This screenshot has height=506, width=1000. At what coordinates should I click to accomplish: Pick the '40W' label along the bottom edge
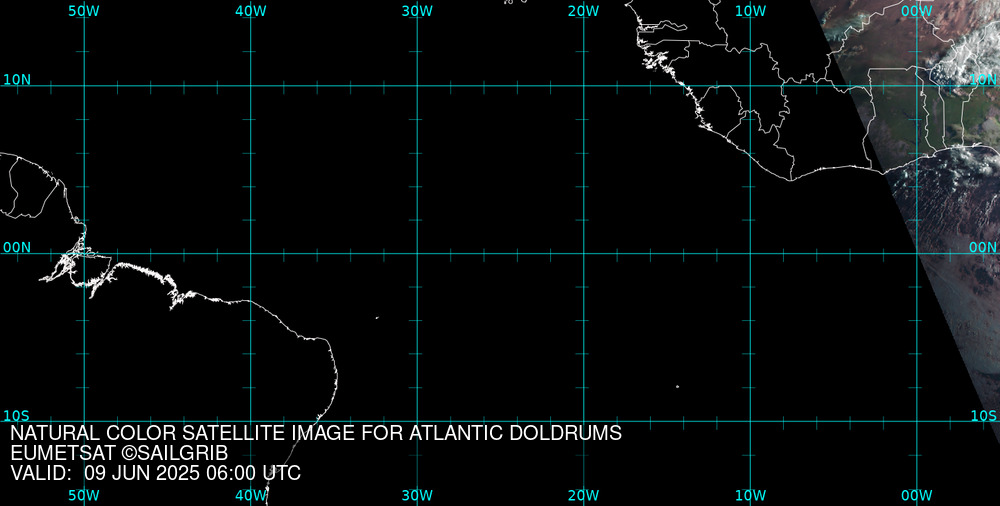(x=251, y=496)
